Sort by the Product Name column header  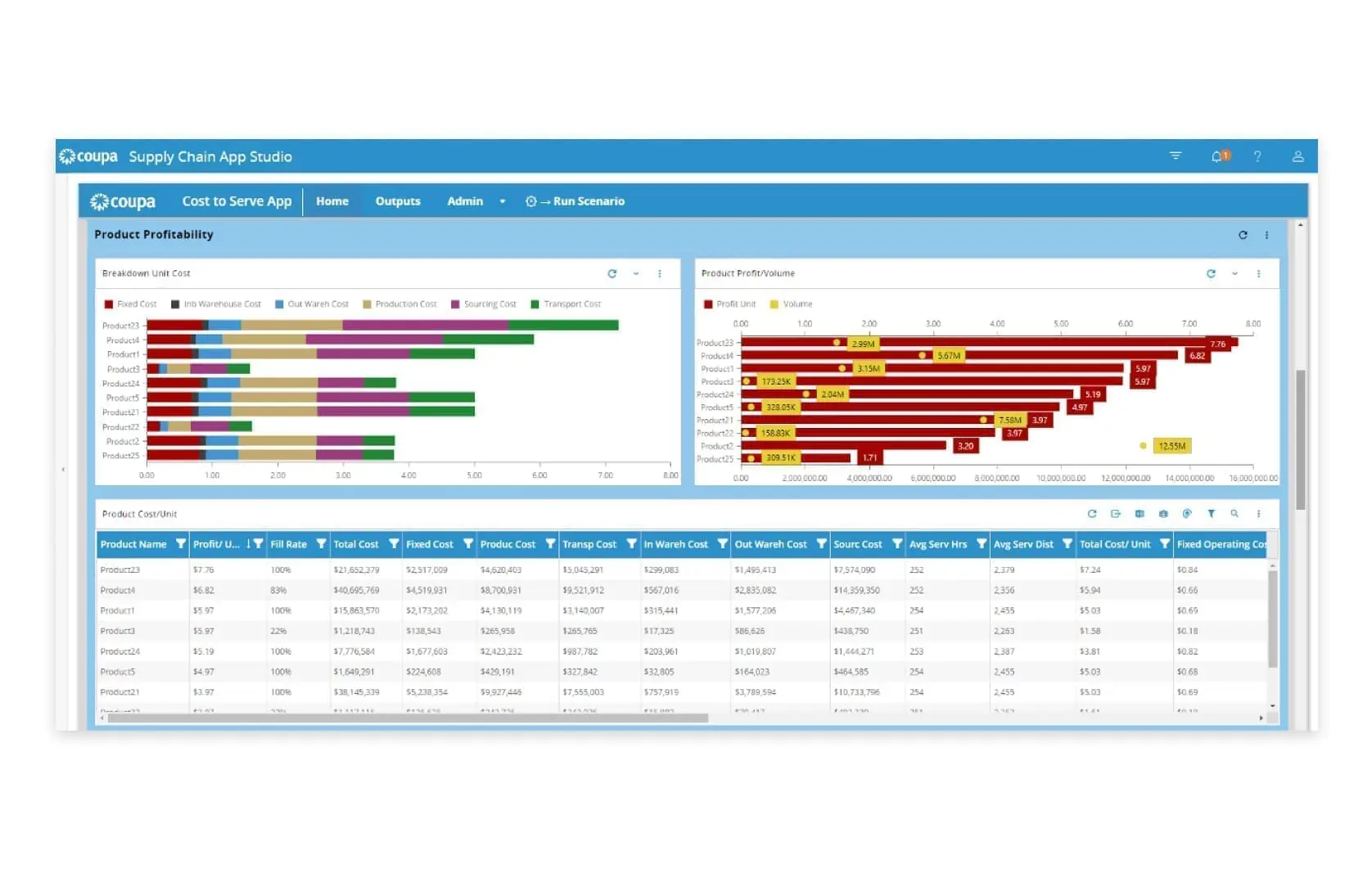(x=133, y=544)
